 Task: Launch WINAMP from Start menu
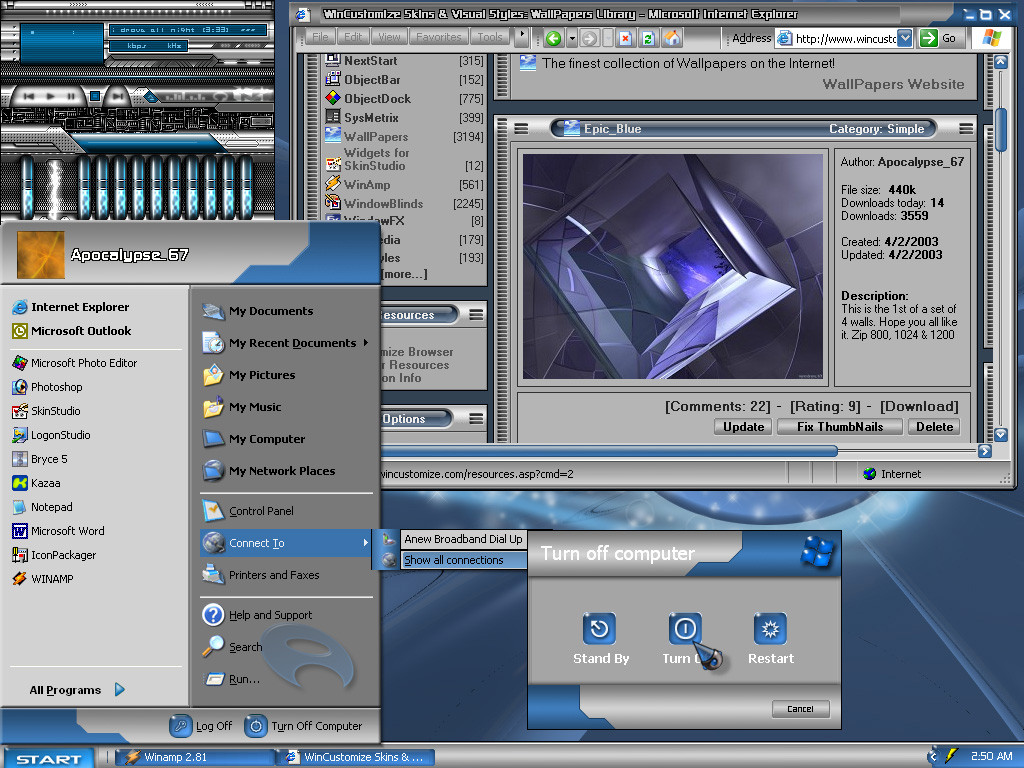42,579
